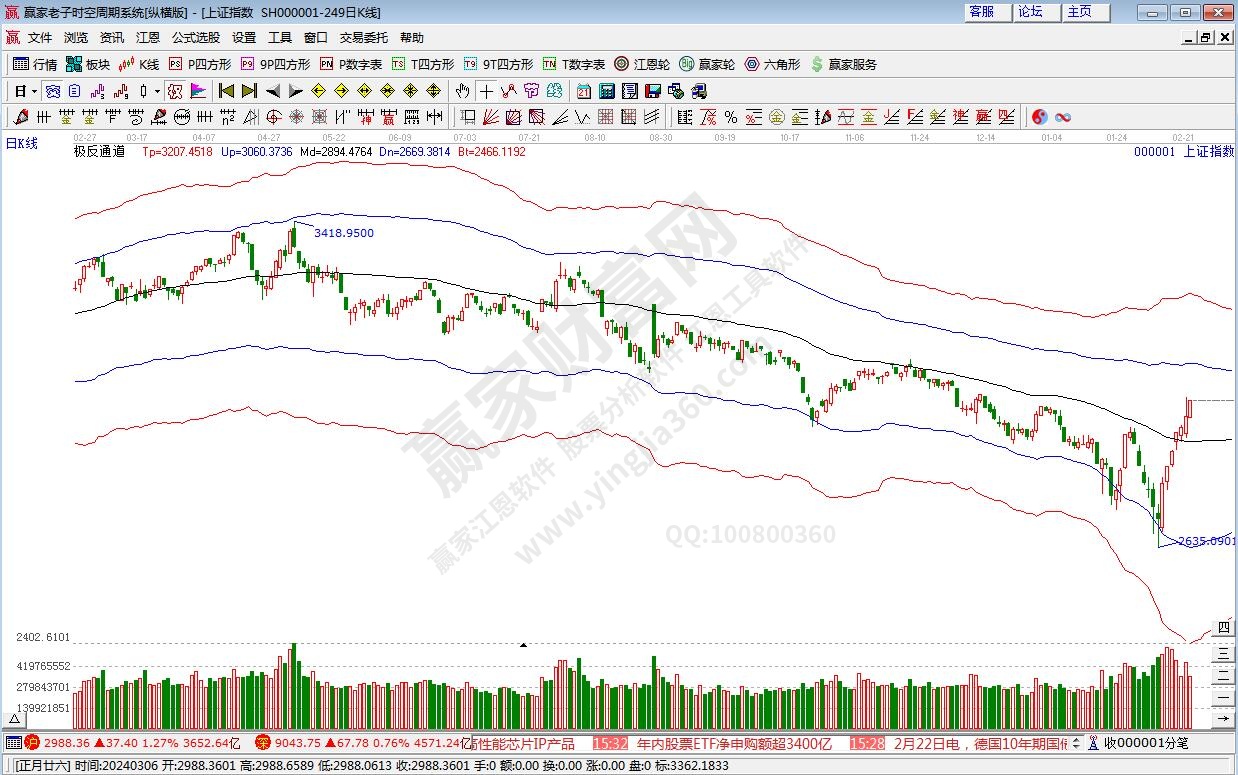This screenshot has width=1238, height=775.
Task: Click the scrolling news headline about ETF净申购
Action: (x=734, y=743)
